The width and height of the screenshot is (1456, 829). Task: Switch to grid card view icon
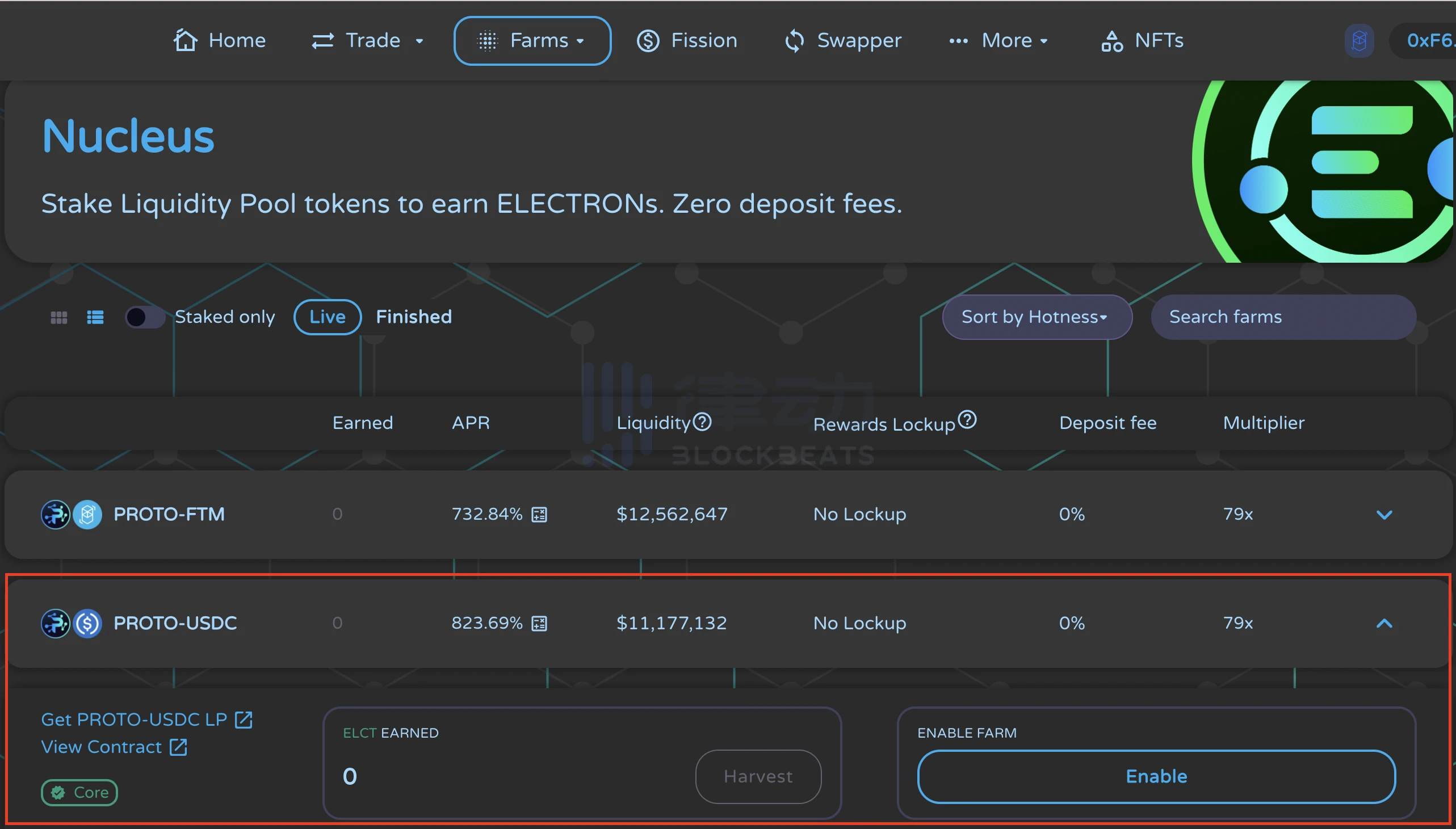click(x=58, y=317)
